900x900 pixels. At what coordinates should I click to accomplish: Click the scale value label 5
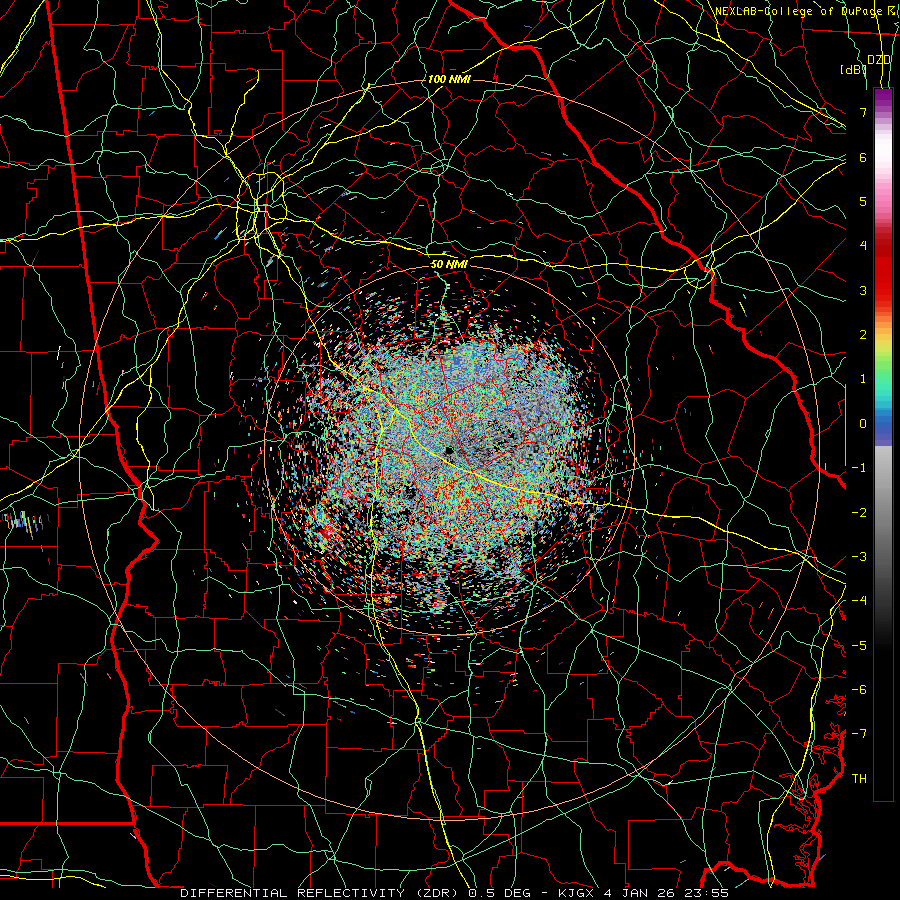[863, 201]
